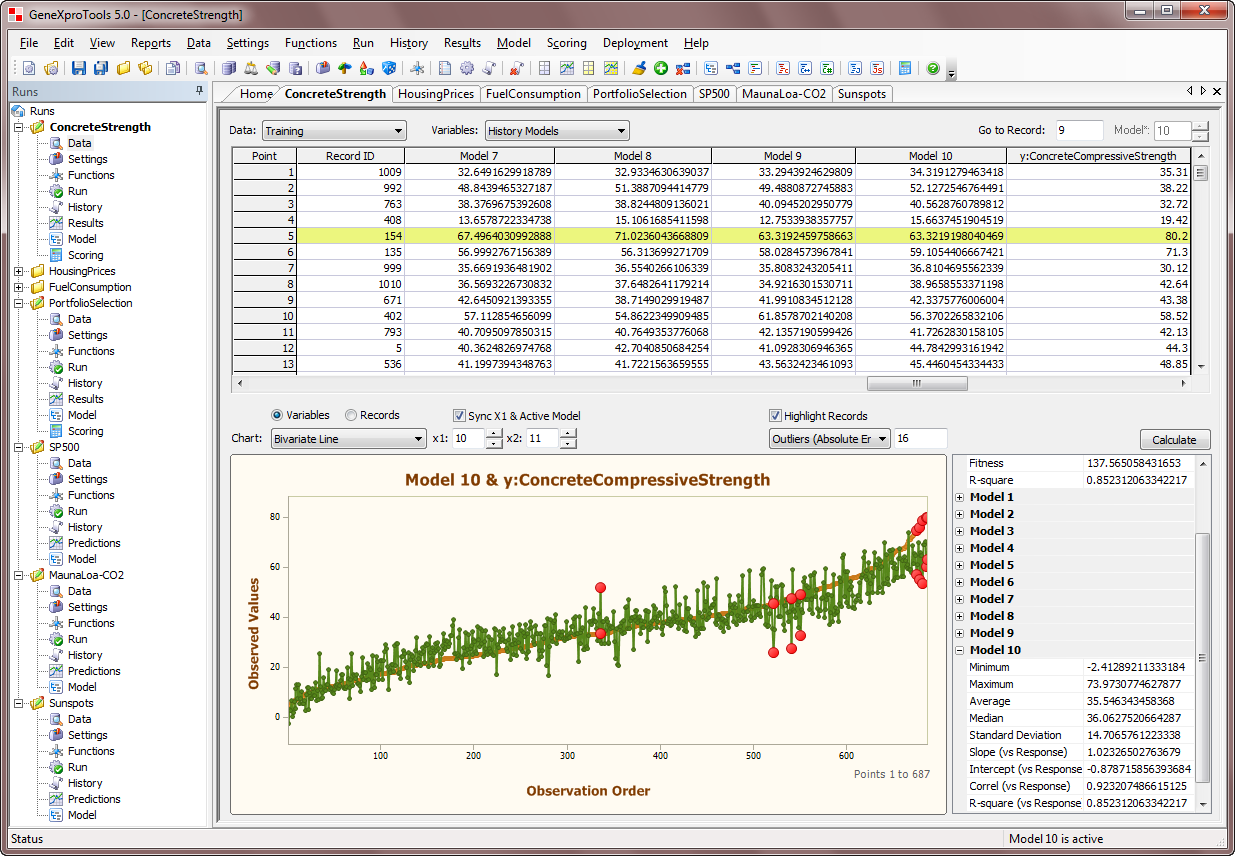Expand Model 1 in statistics panel

tap(960, 497)
